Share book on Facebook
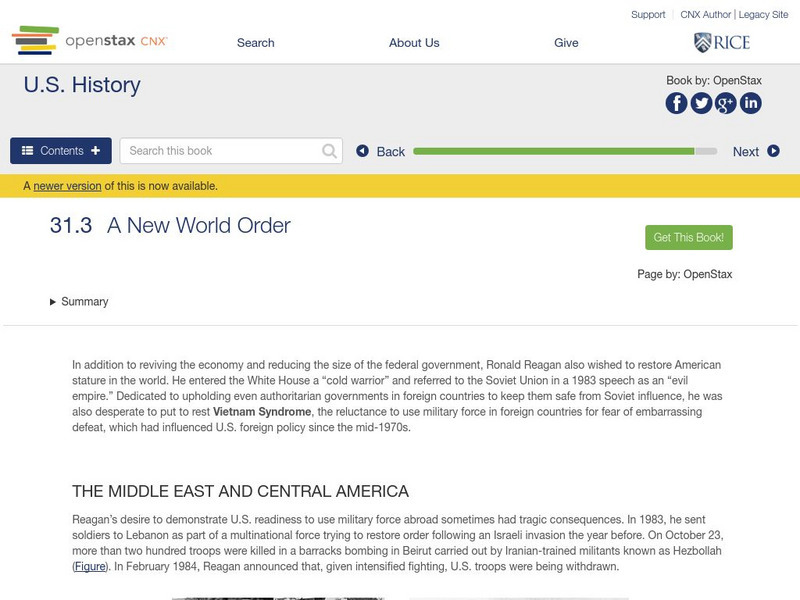The image size is (800, 600). [x=676, y=103]
